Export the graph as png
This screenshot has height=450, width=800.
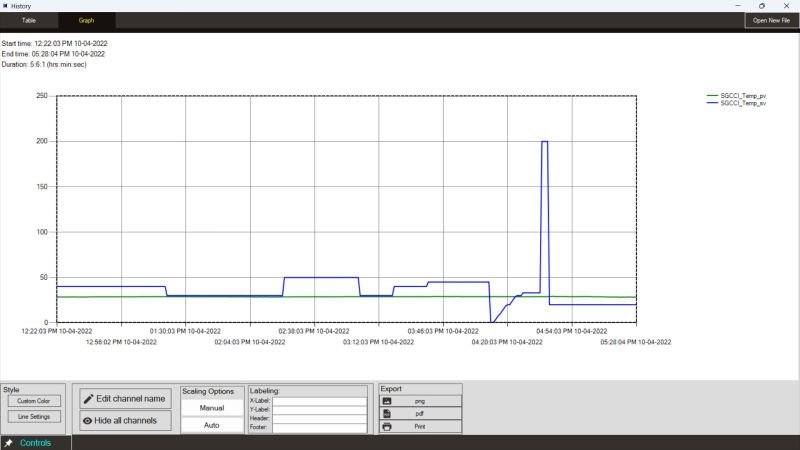point(420,401)
